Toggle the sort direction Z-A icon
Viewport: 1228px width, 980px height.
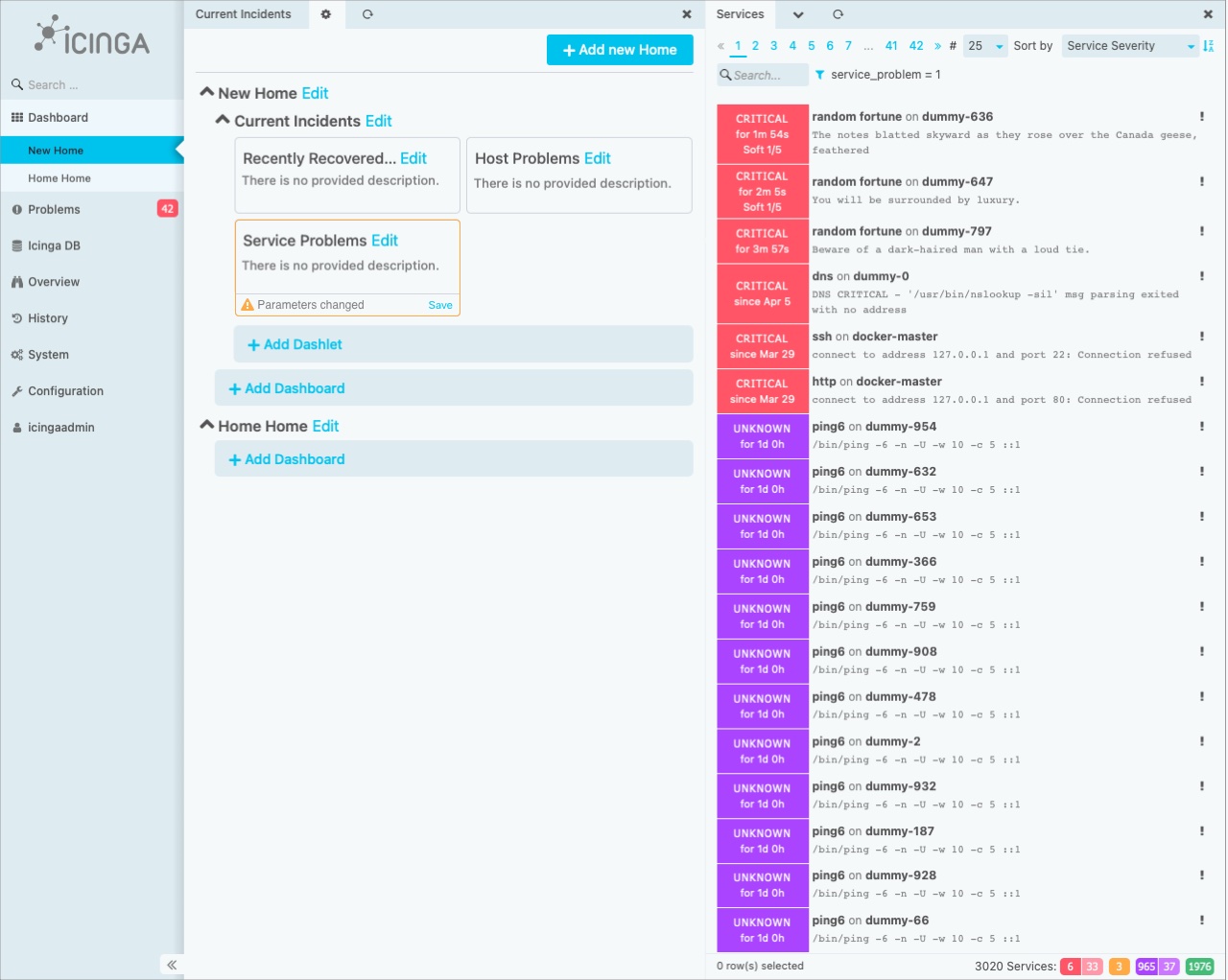(1209, 45)
